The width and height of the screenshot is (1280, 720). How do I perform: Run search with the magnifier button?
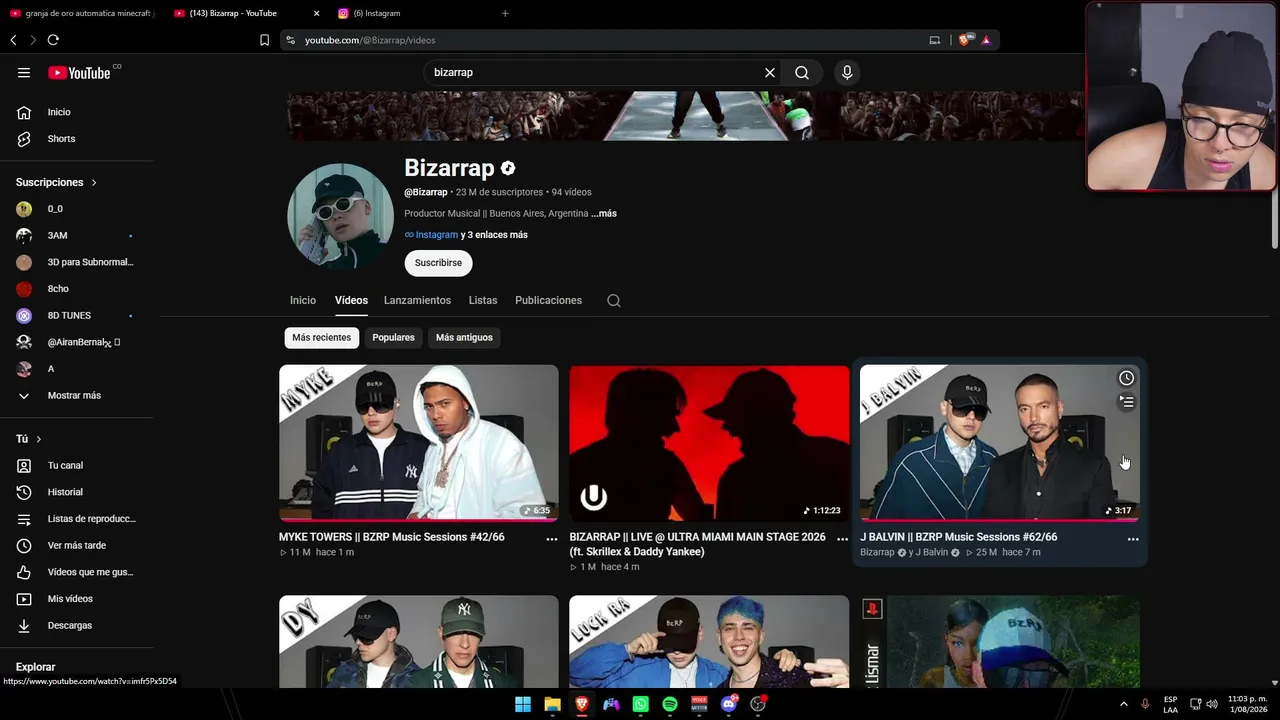[x=802, y=72]
